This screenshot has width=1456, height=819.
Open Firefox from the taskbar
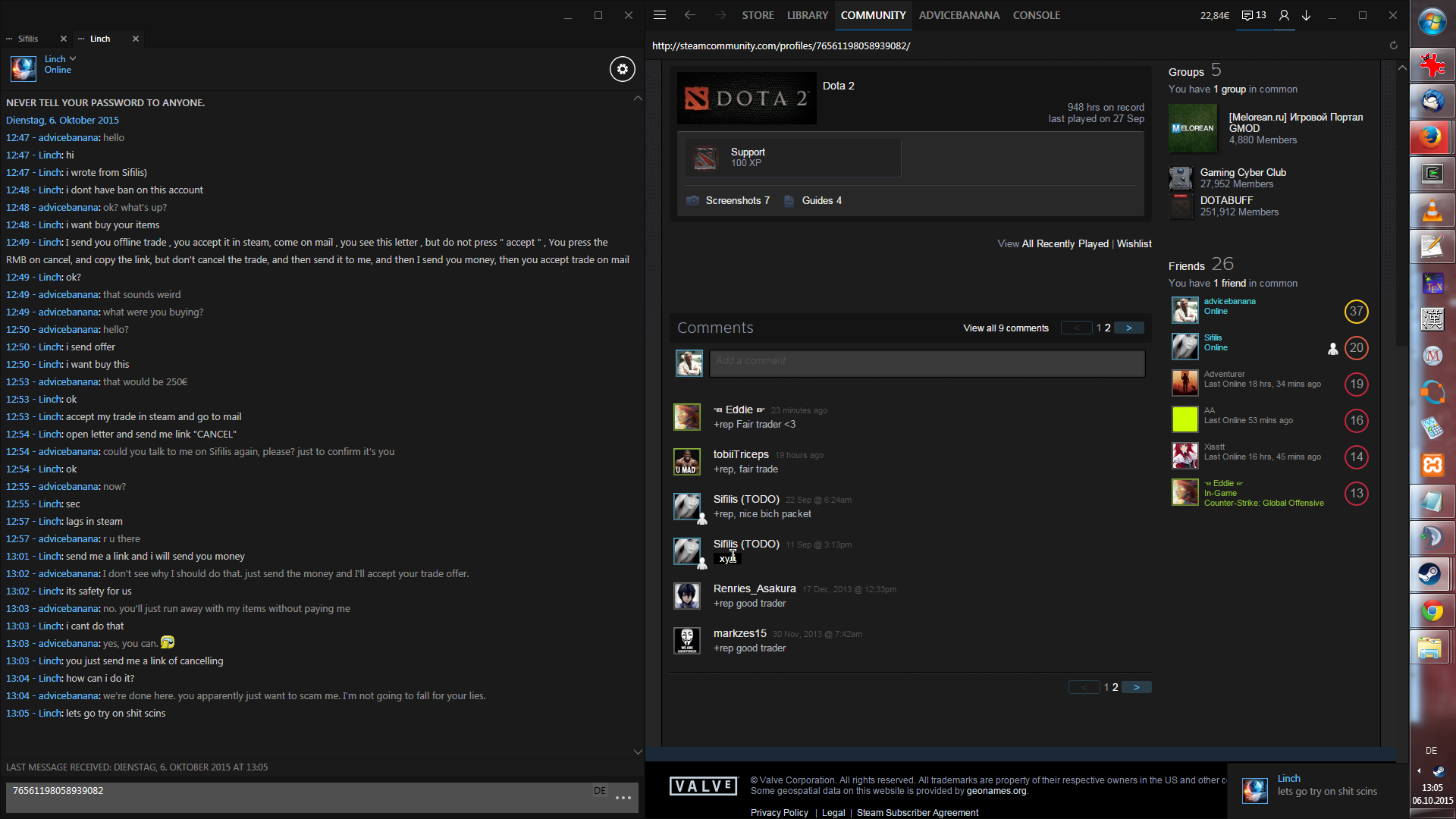point(1431,137)
